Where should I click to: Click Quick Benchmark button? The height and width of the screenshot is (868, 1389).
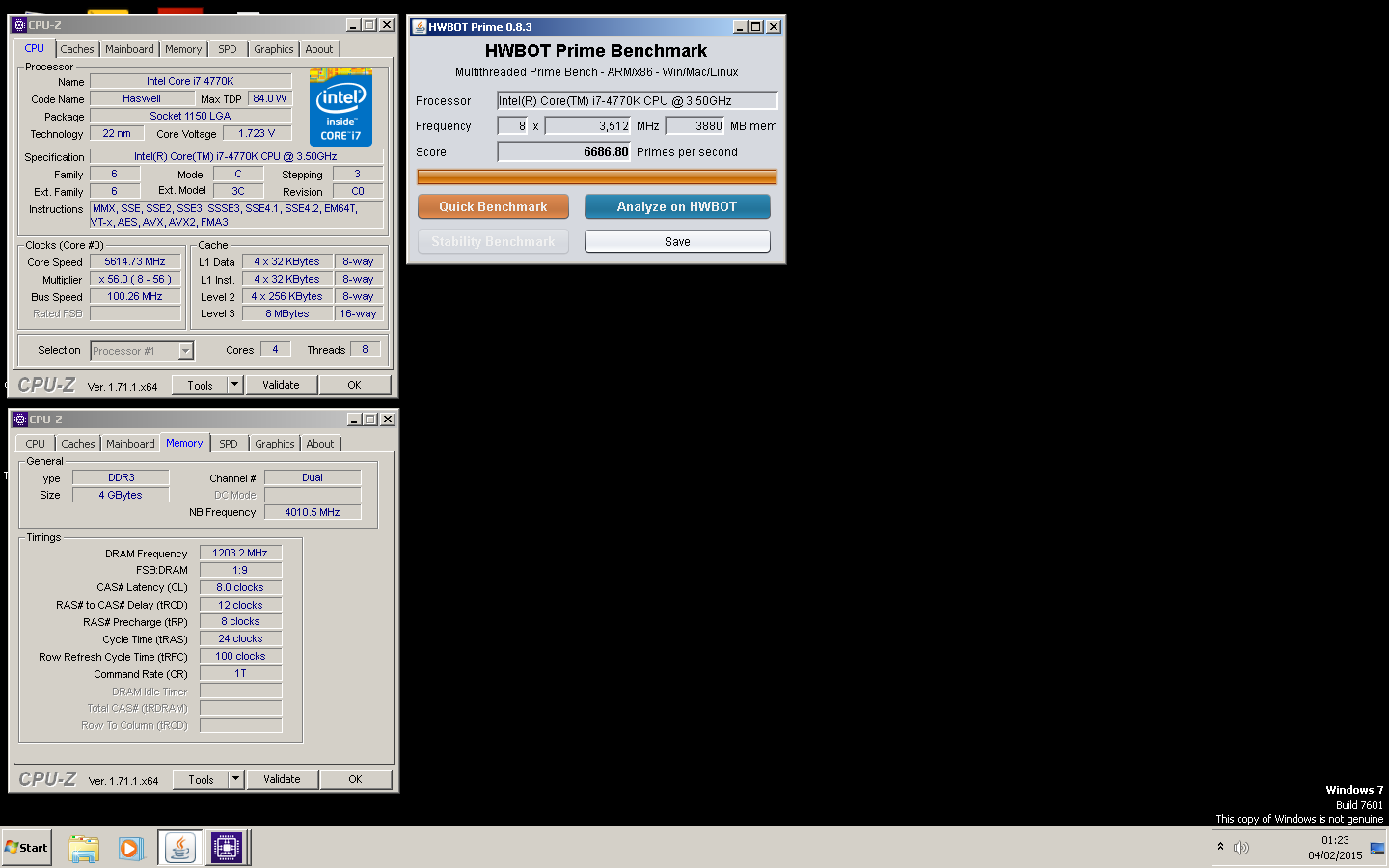pos(493,206)
